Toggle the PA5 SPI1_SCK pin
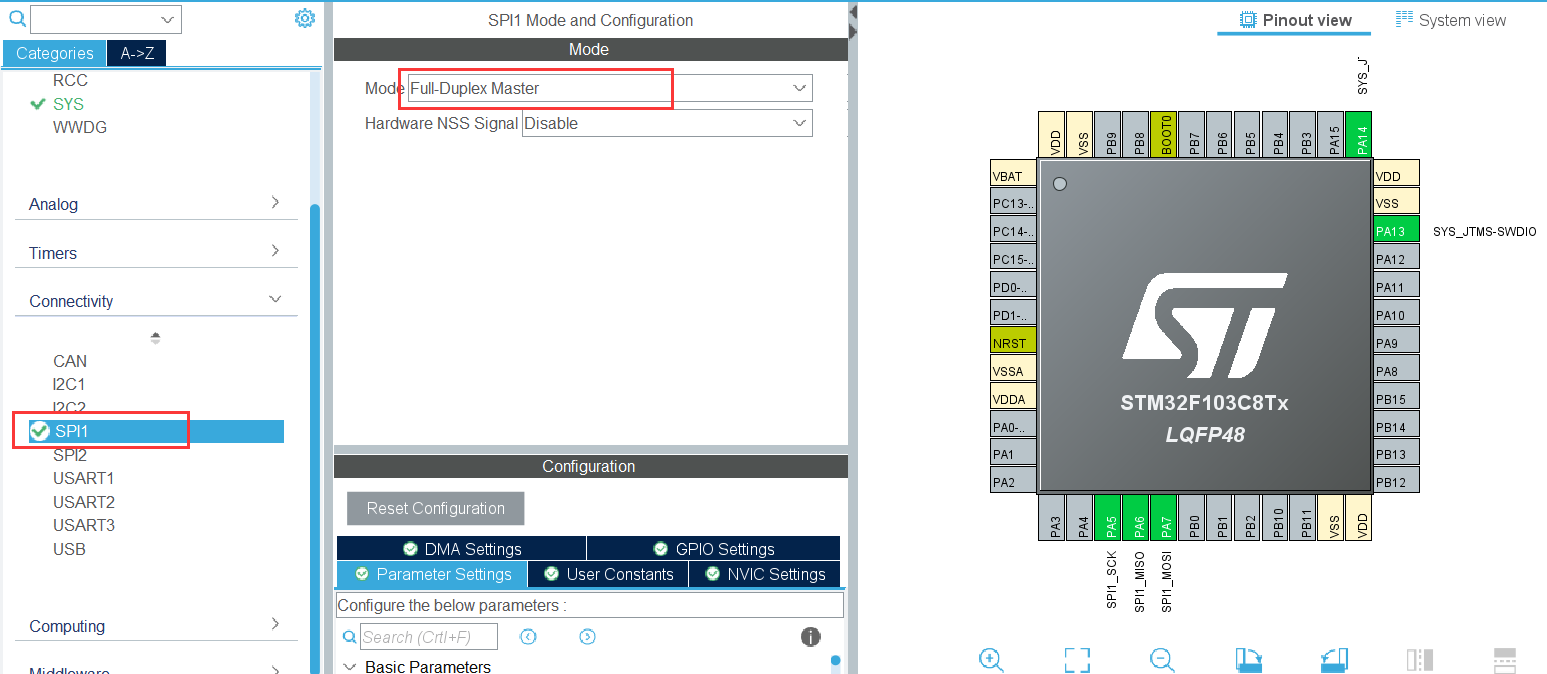Image resolution: width=1547 pixels, height=674 pixels. coord(1107,518)
